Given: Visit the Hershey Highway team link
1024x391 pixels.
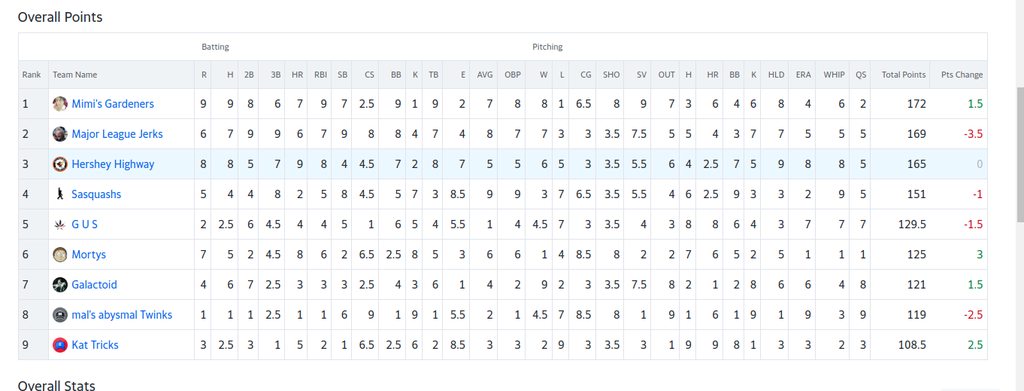Looking at the screenshot, I should point(113,164).
